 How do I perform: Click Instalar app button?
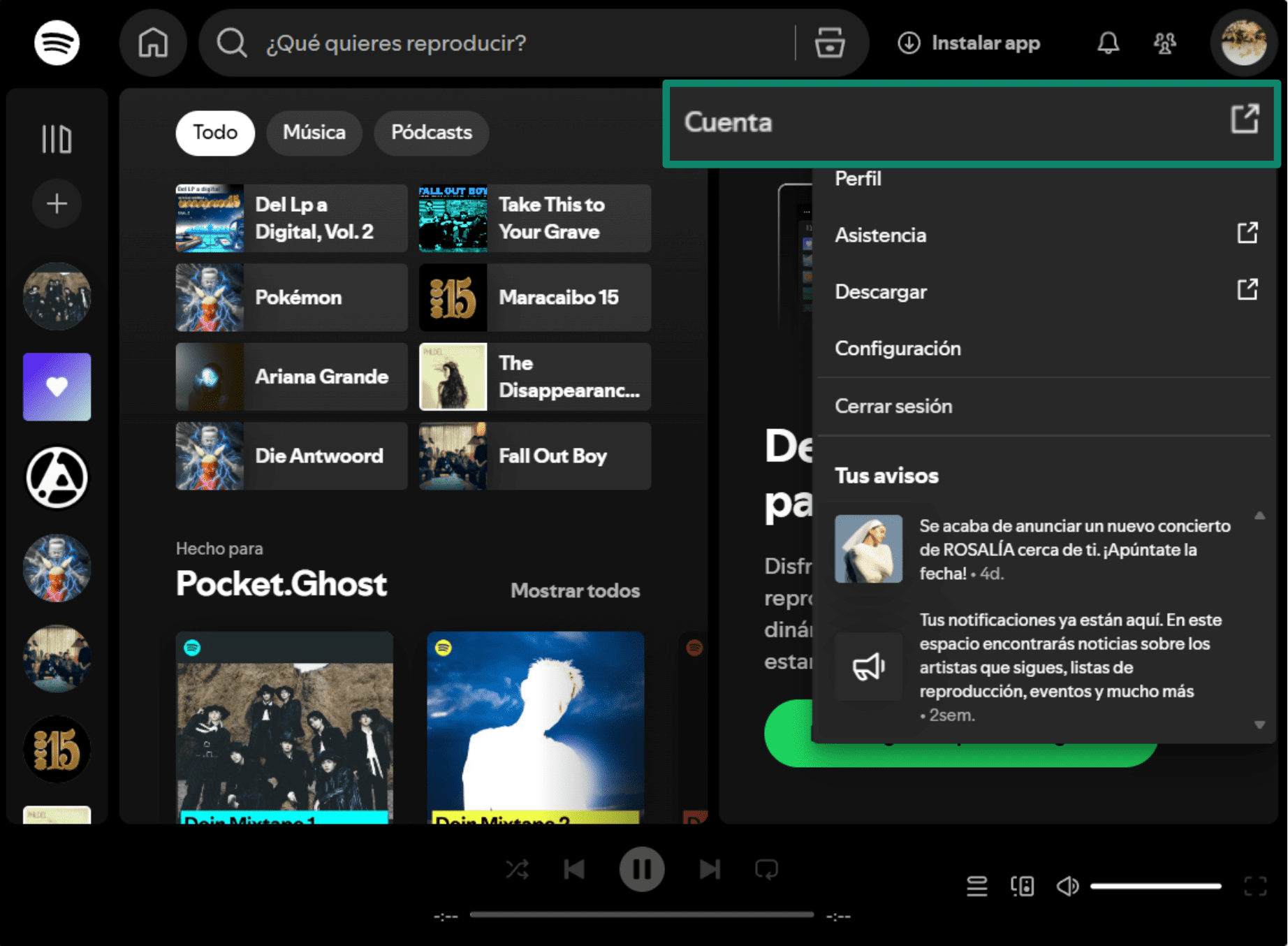click(x=969, y=43)
